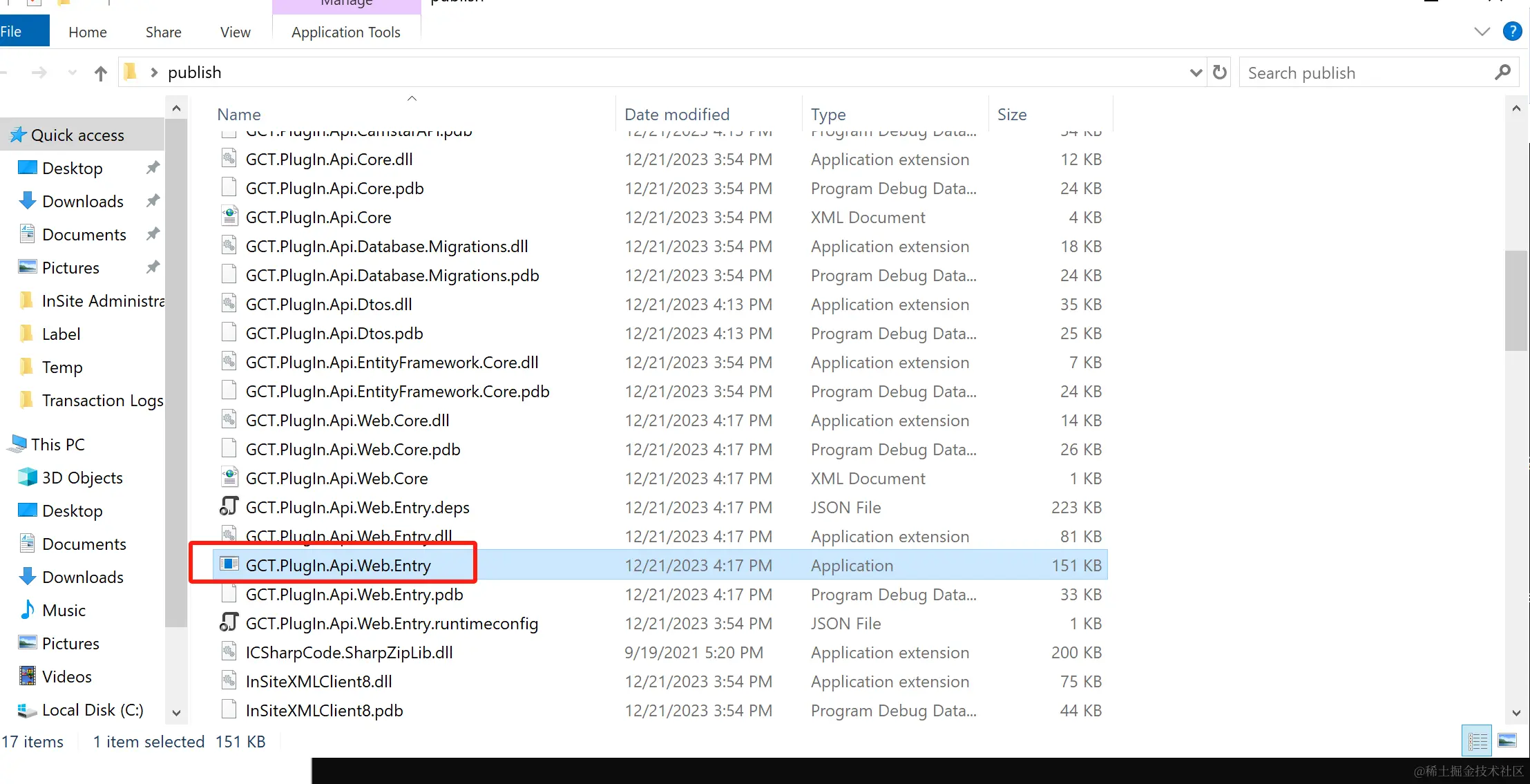Expand the ribbon with chevron arrow
This screenshot has height=784, width=1530.
click(x=1482, y=32)
